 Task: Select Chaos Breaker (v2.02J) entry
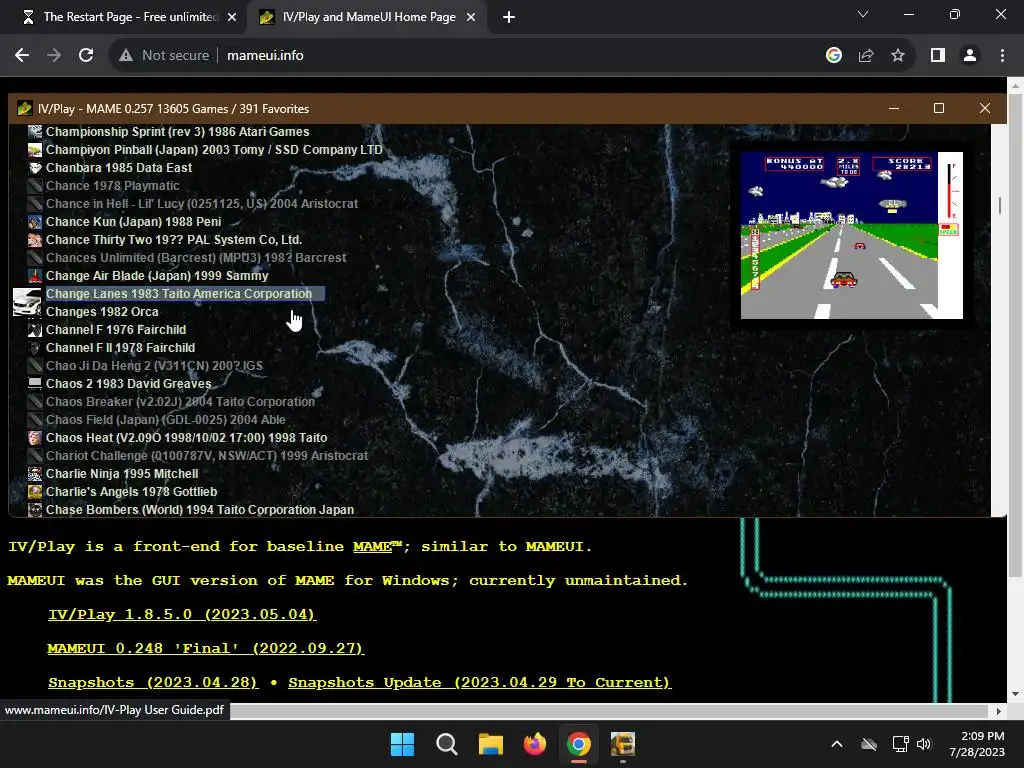[180, 402]
